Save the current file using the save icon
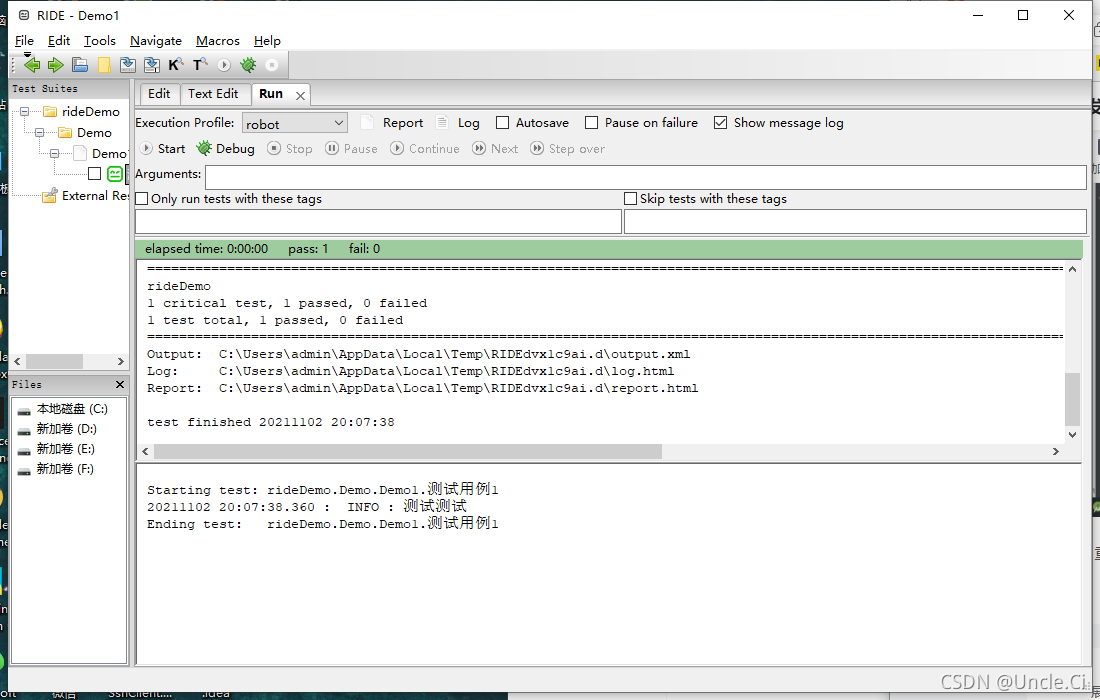Viewport: 1100px width, 700px height. (127, 63)
